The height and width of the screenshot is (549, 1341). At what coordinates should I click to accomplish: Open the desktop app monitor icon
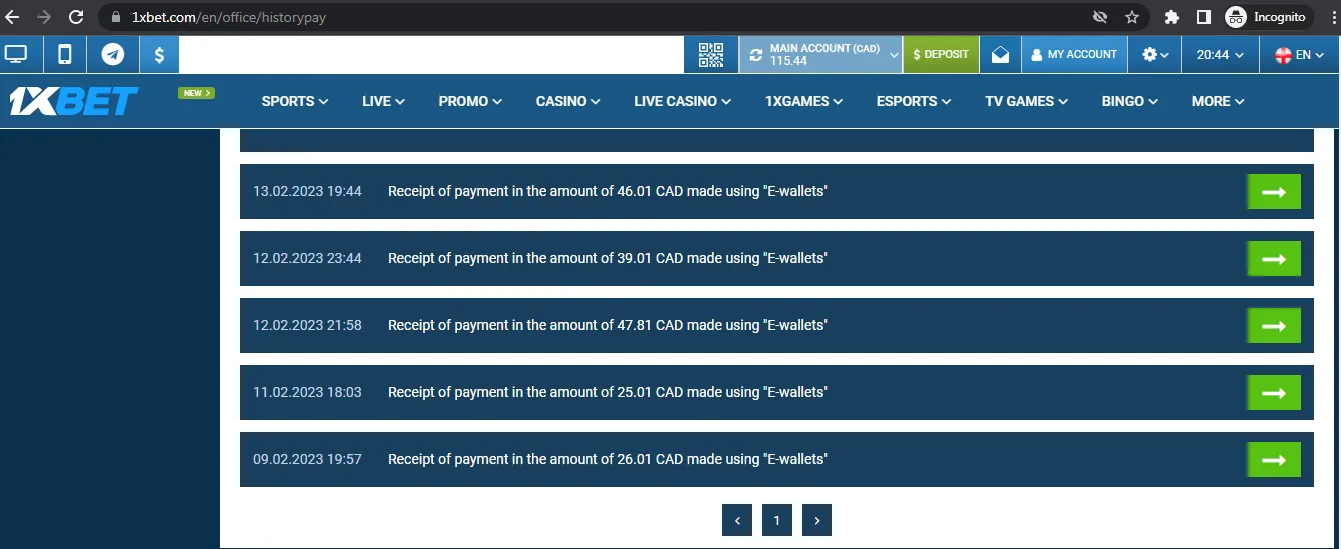16,54
